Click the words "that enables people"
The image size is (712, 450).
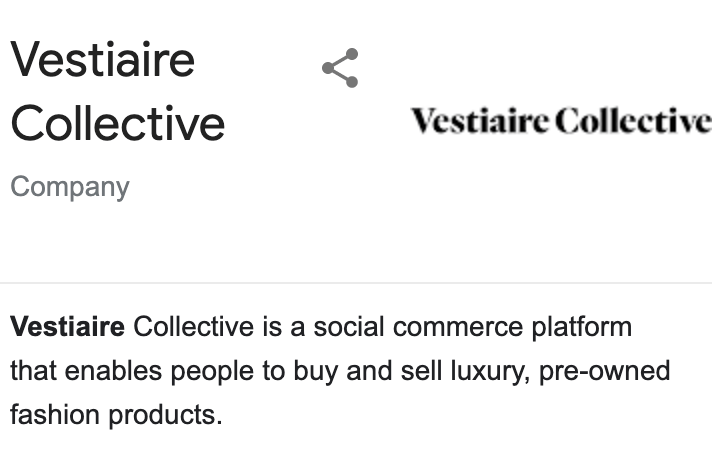[x=131, y=371]
